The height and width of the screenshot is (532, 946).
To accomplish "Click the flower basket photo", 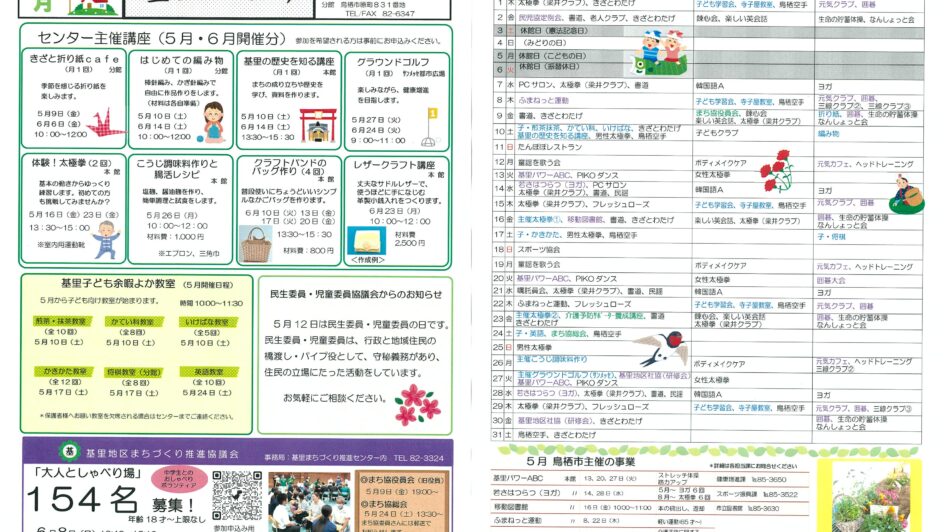I will (x=870, y=497).
